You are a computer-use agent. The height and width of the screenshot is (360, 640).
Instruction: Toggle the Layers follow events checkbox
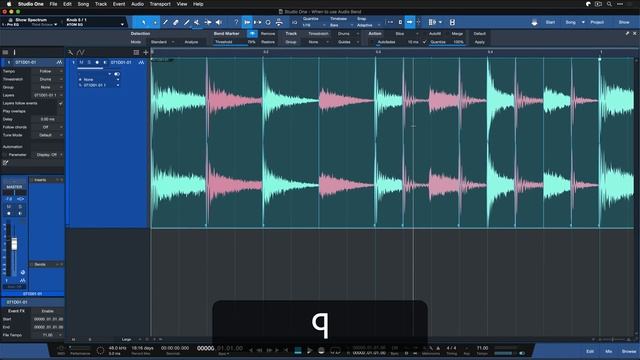[x=61, y=103]
